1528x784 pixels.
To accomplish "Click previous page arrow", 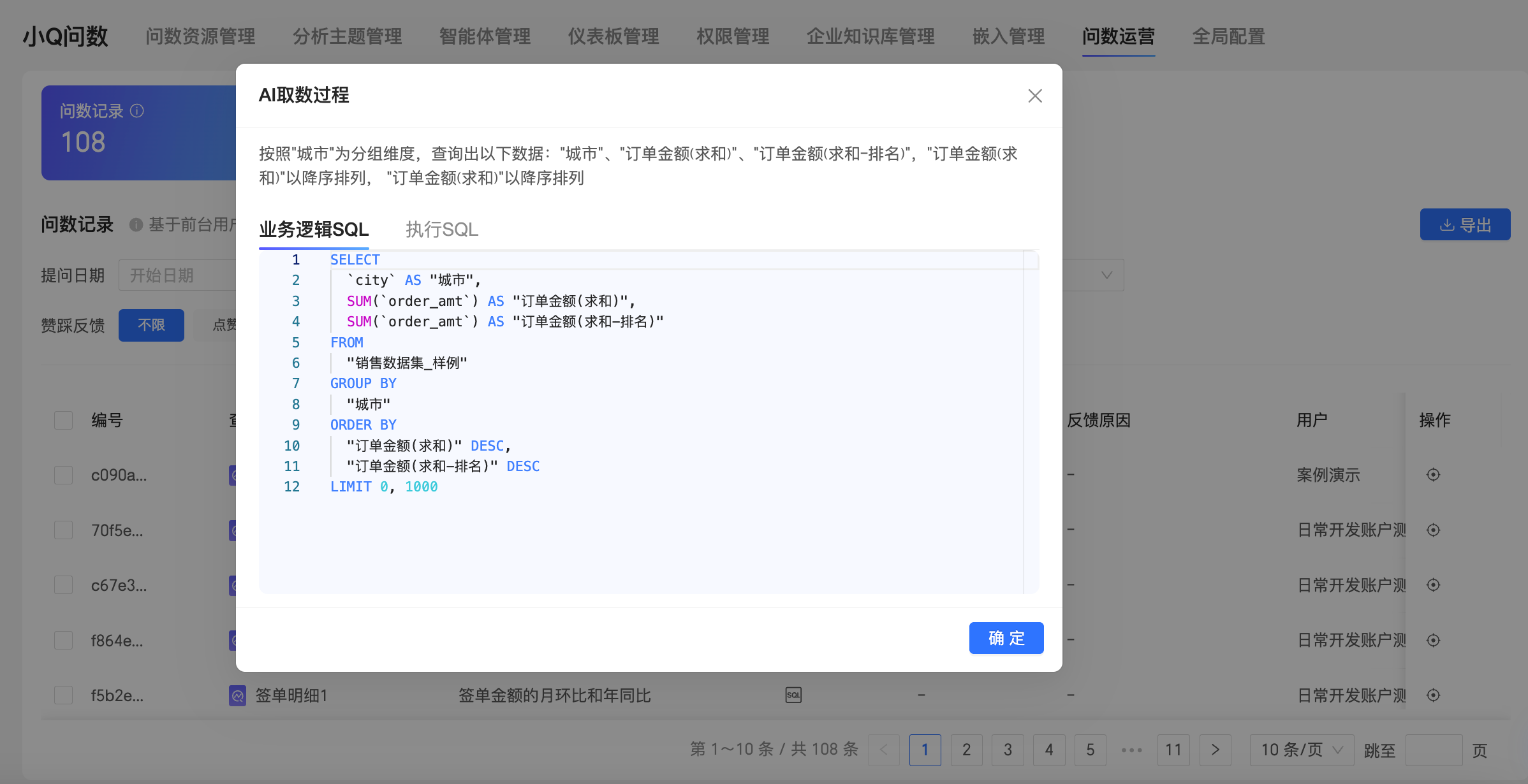I will tap(884, 750).
